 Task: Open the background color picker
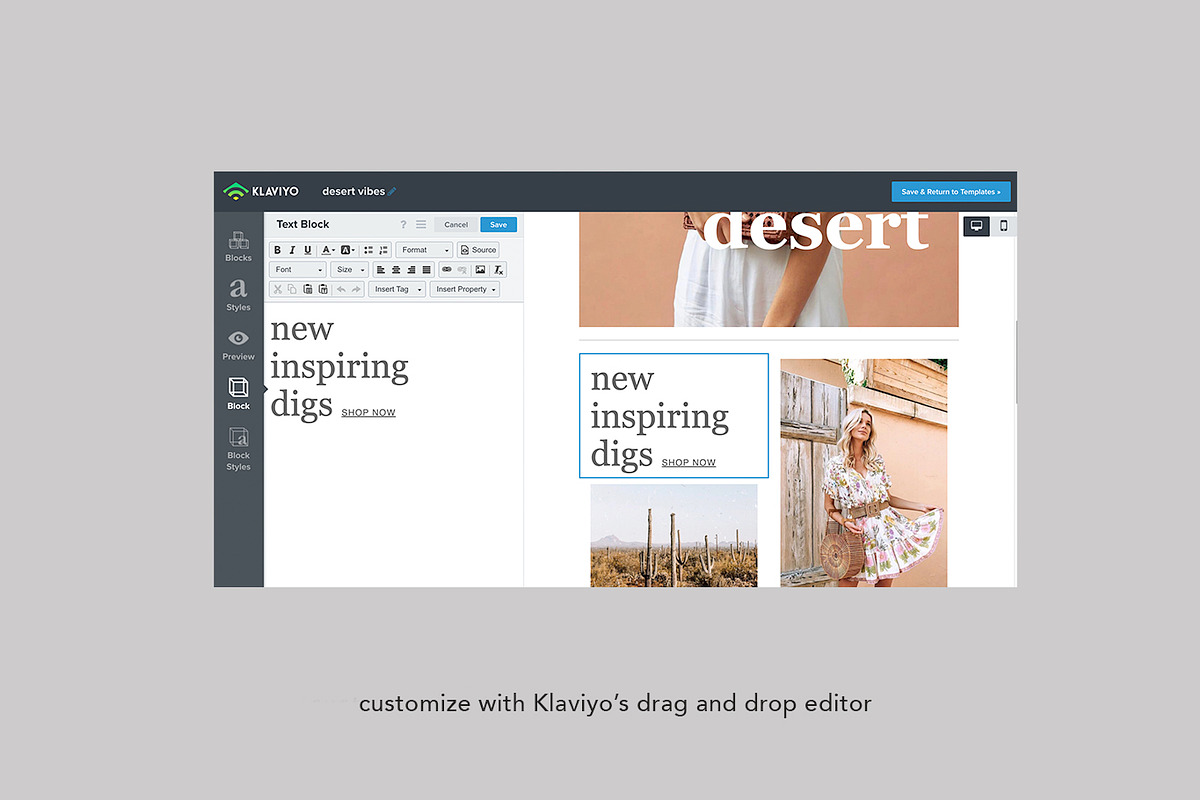pyautogui.click(x=347, y=250)
